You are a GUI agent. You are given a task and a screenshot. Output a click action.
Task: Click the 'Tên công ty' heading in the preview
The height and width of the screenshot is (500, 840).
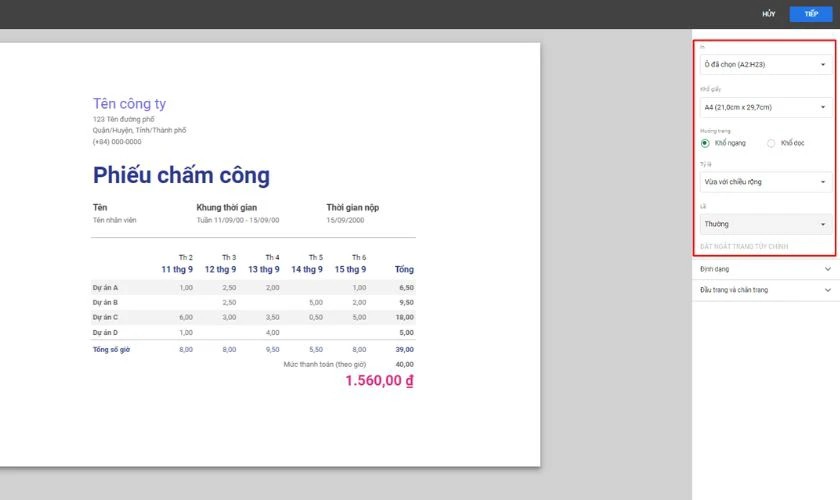[x=129, y=103]
